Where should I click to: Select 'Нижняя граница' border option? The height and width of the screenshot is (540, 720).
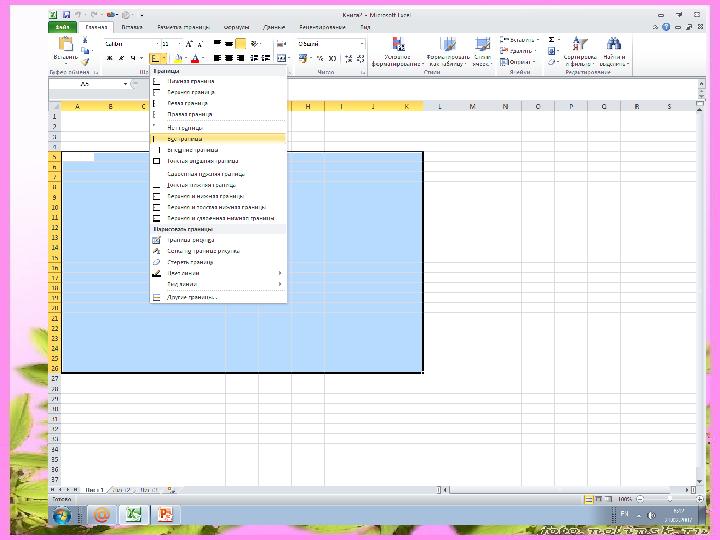coord(218,81)
